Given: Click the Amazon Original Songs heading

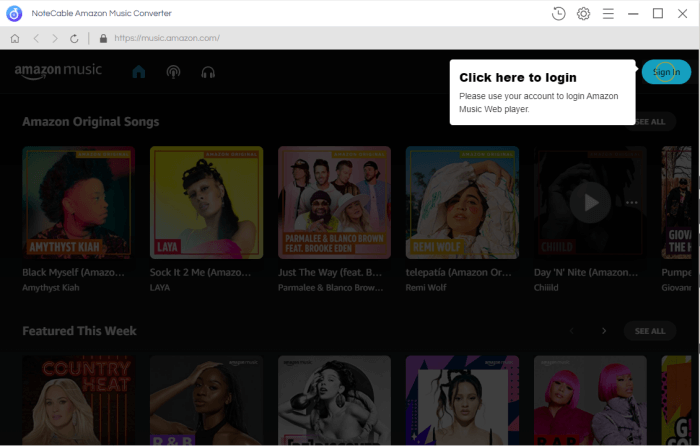Looking at the screenshot, I should point(91,121).
